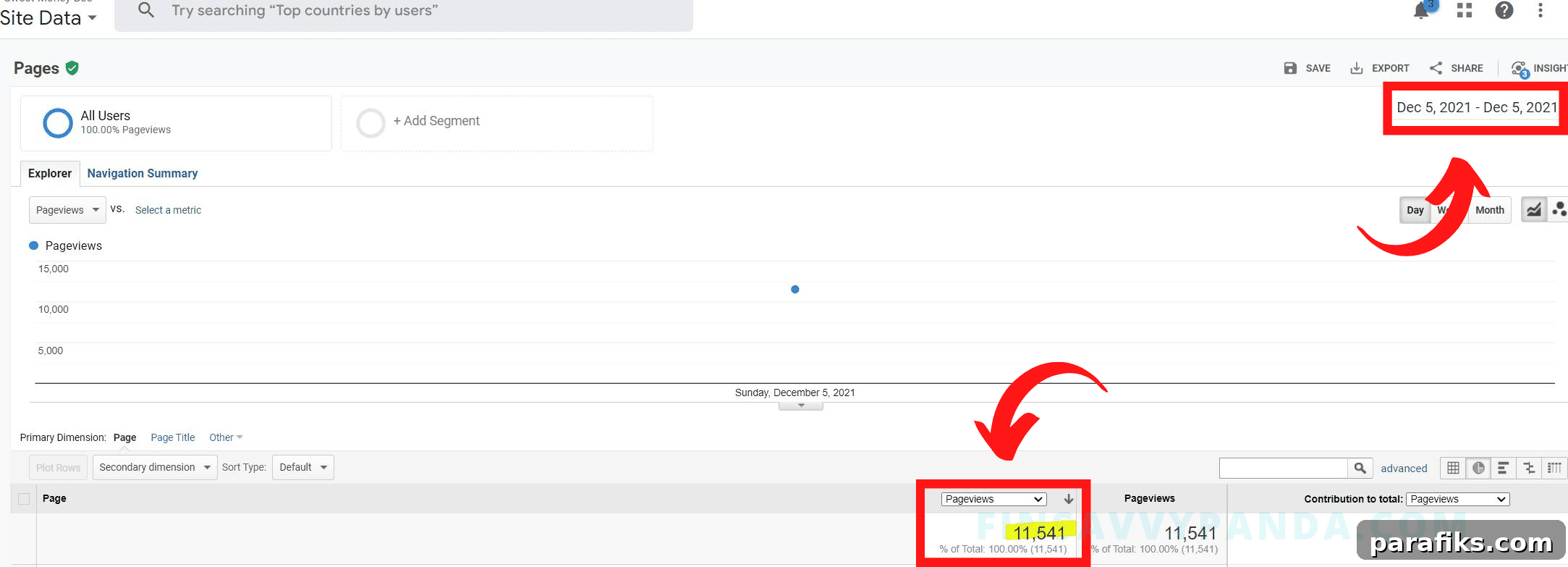Click the Plot Rows button
Image resolution: width=1568 pixels, height=567 pixels.
point(59,468)
